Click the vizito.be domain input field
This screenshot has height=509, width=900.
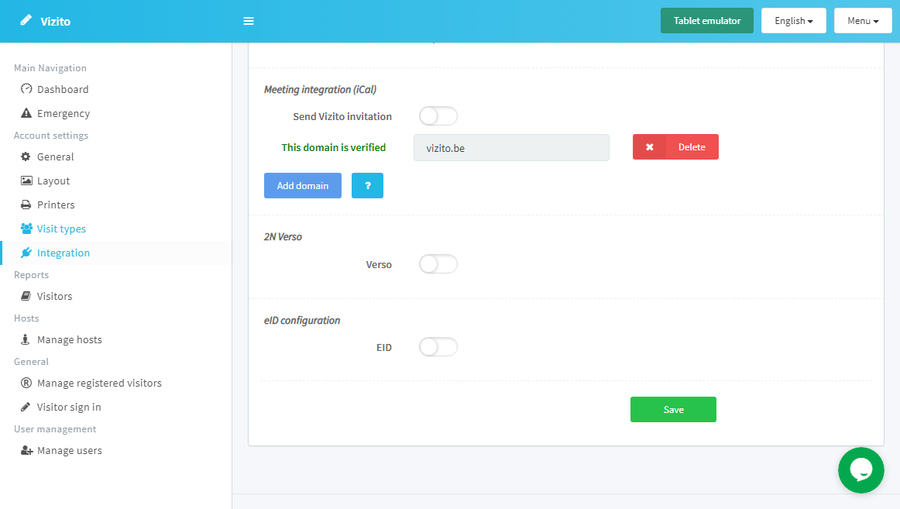pyautogui.click(x=511, y=148)
